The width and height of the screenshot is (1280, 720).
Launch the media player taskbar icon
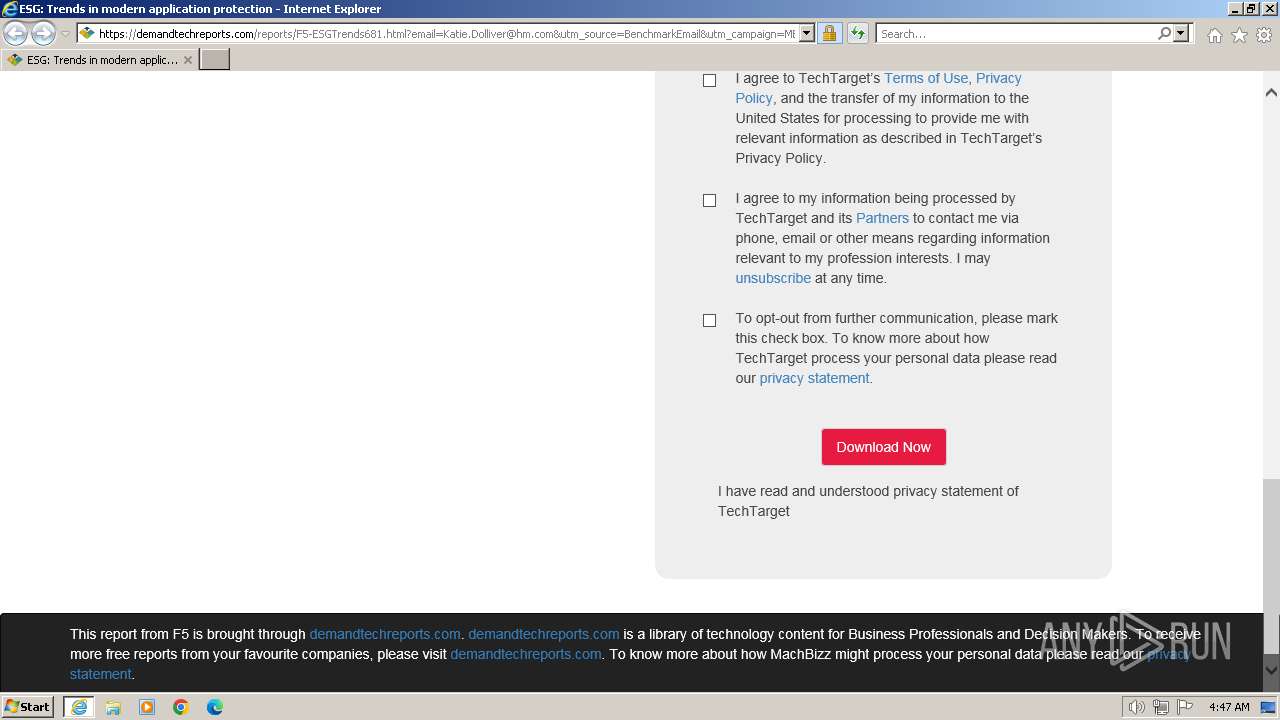tap(147, 707)
